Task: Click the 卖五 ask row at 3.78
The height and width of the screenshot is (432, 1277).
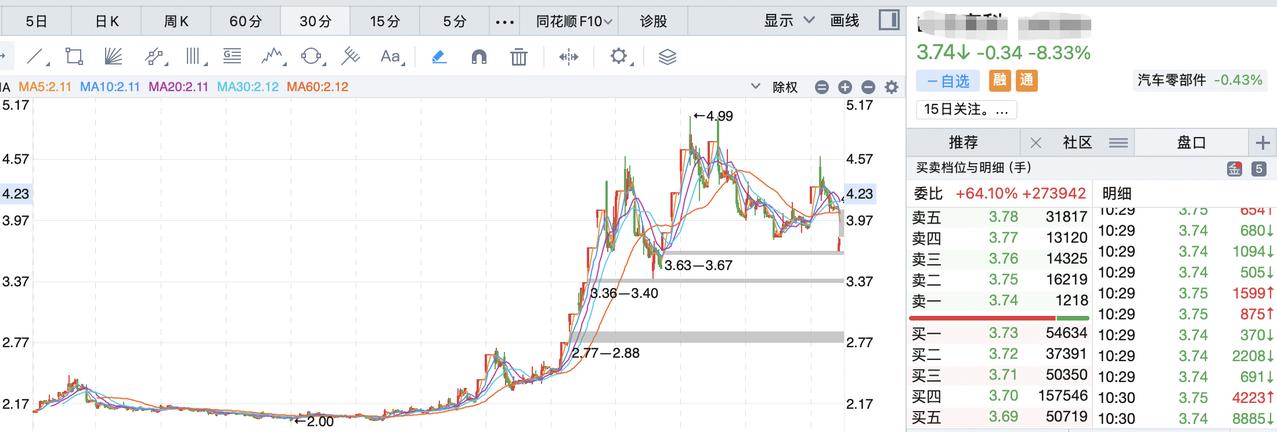Action: click(x=1000, y=217)
